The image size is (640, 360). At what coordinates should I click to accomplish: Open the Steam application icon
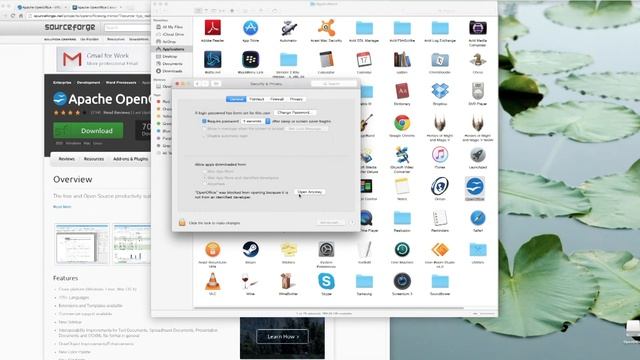coord(250,249)
